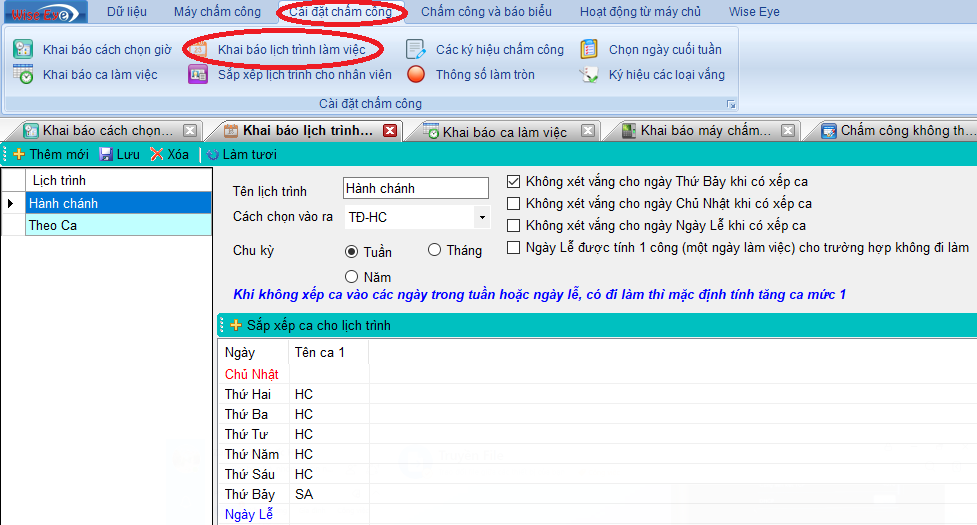This screenshot has width=977, height=525.
Task: Click HC shift in Thứ Tư row
Action: tap(304, 434)
